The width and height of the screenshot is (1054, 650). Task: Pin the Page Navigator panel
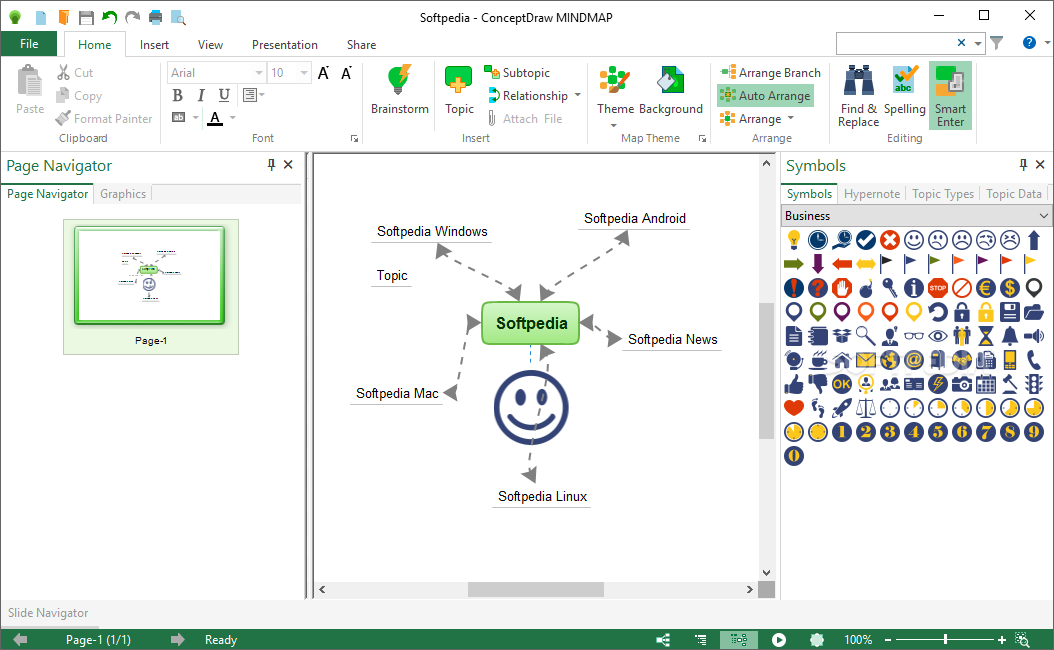pos(271,165)
